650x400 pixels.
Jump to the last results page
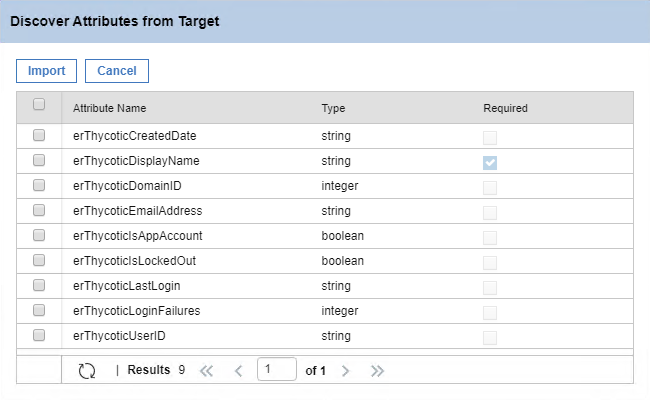(377, 371)
